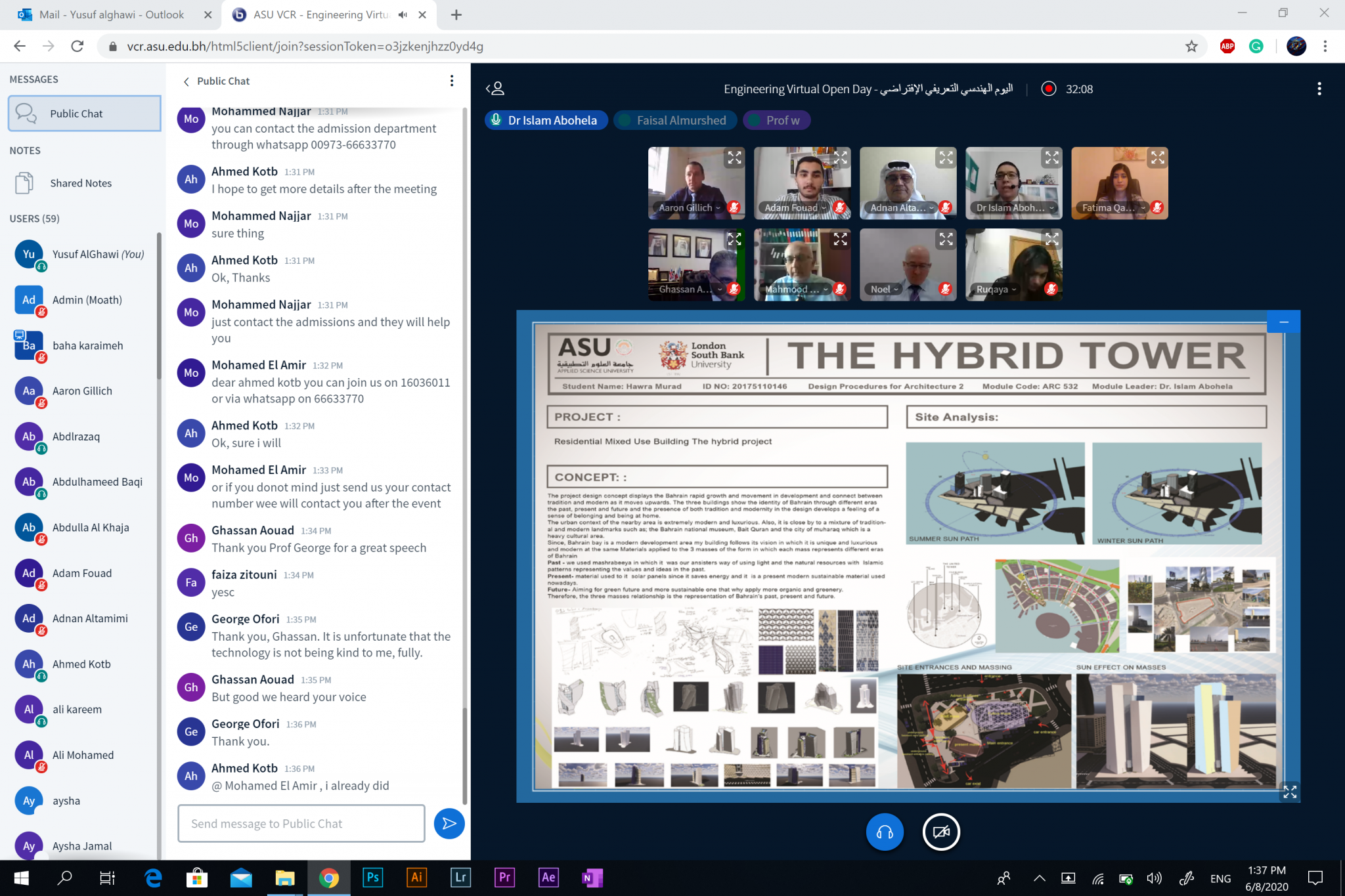This screenshot has width=1345, height=896.
Task: Expand Adnan Altamimi webcam fullscreen
Action: point(946,158)
